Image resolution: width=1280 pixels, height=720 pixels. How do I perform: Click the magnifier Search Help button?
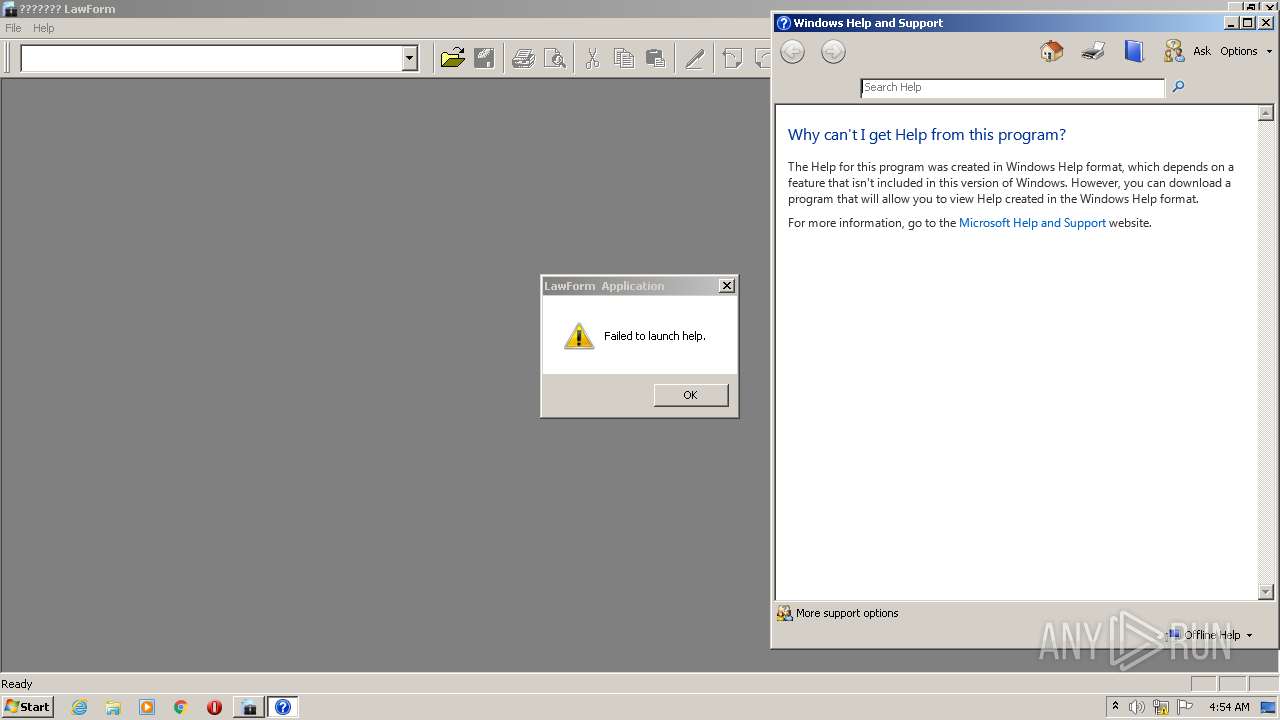click(x=1178, y=87)
